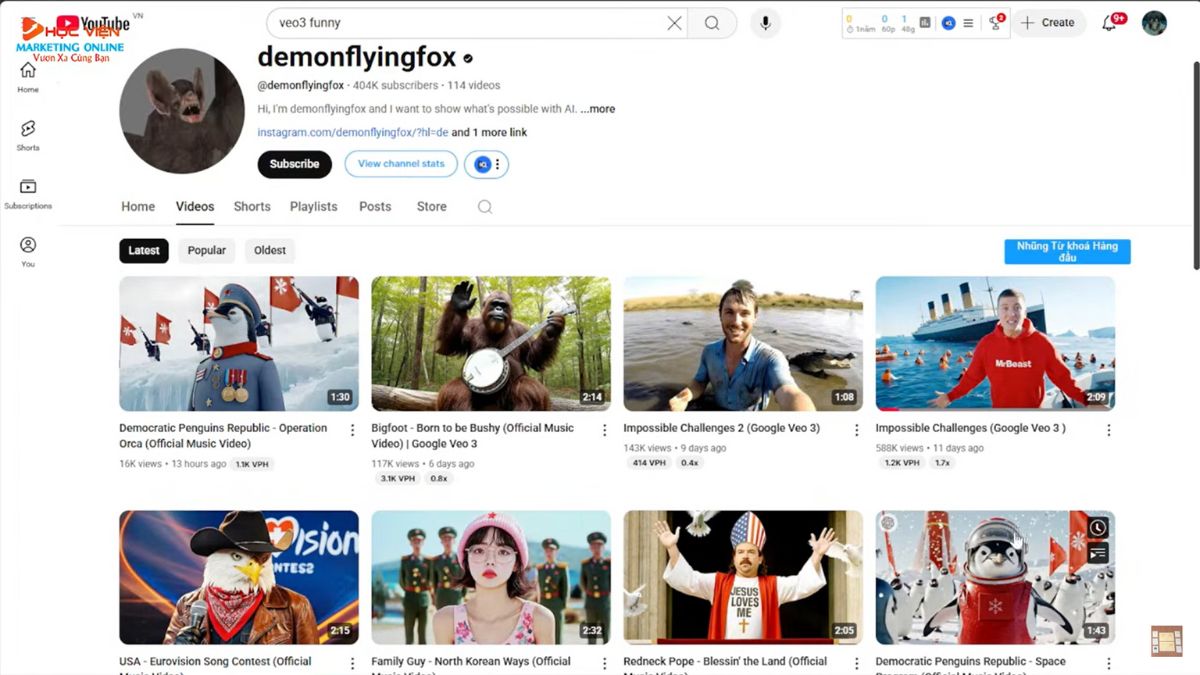
Task: Click the blue Những Từ khoá Hàng đầu button
Action: tap(1067, 251)
